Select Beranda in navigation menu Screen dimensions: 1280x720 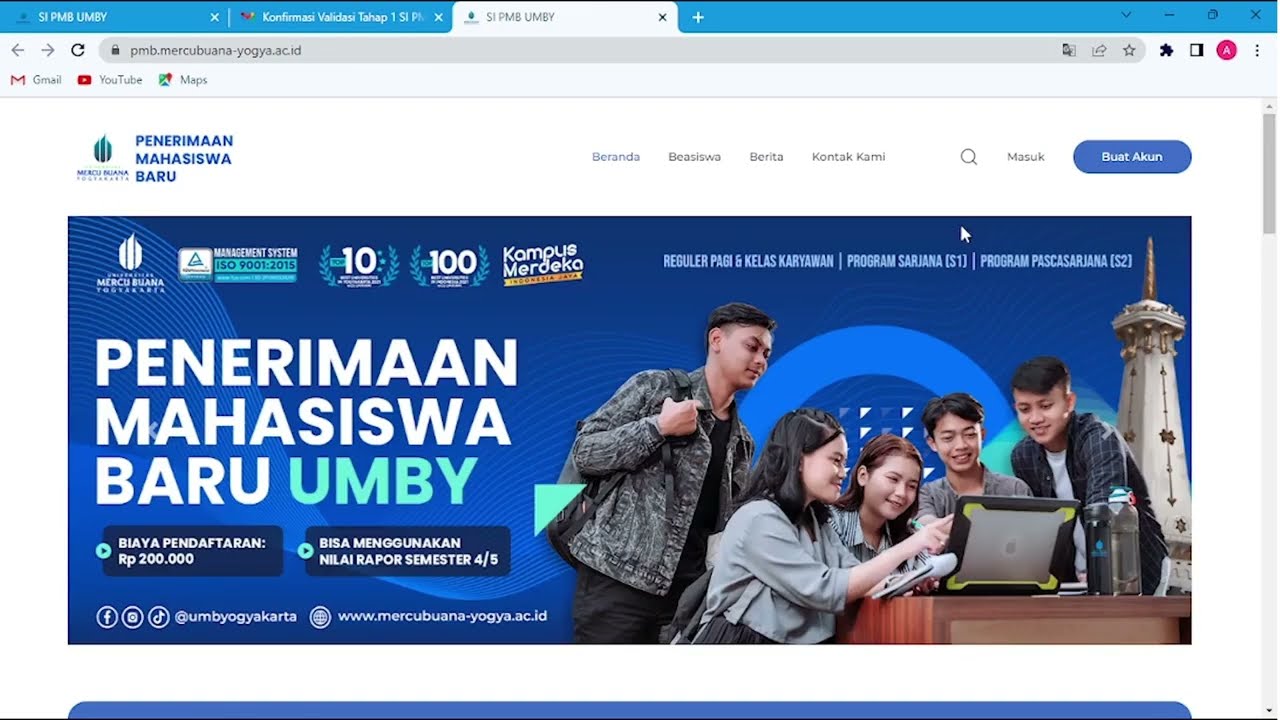point(616,157)
